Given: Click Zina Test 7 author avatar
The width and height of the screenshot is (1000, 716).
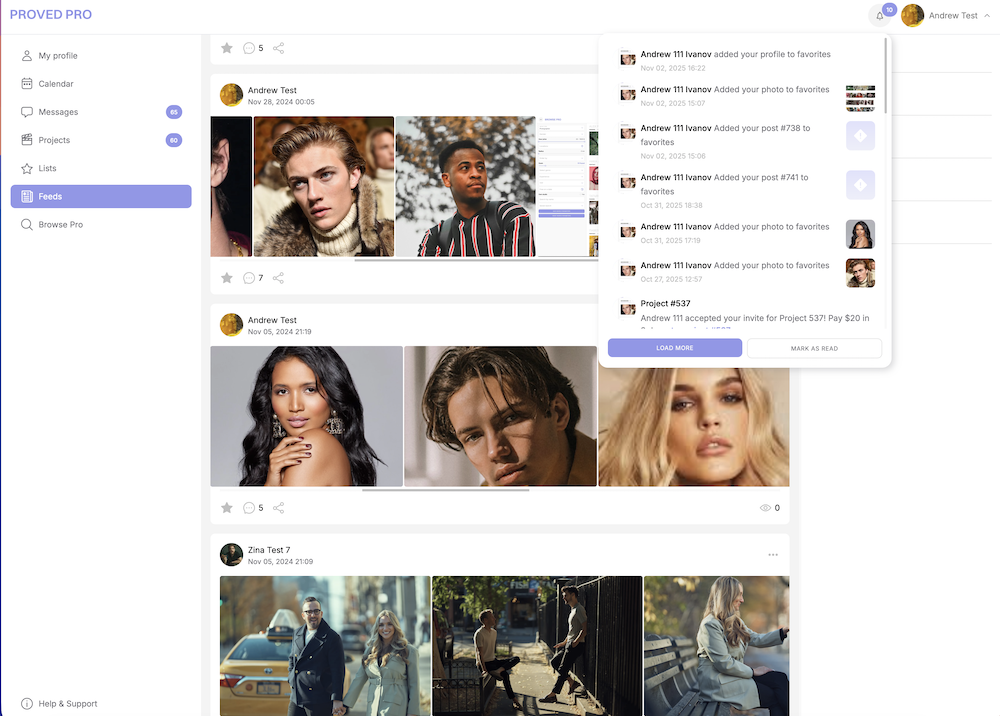Looking at the screenshot, I should 232,555.
